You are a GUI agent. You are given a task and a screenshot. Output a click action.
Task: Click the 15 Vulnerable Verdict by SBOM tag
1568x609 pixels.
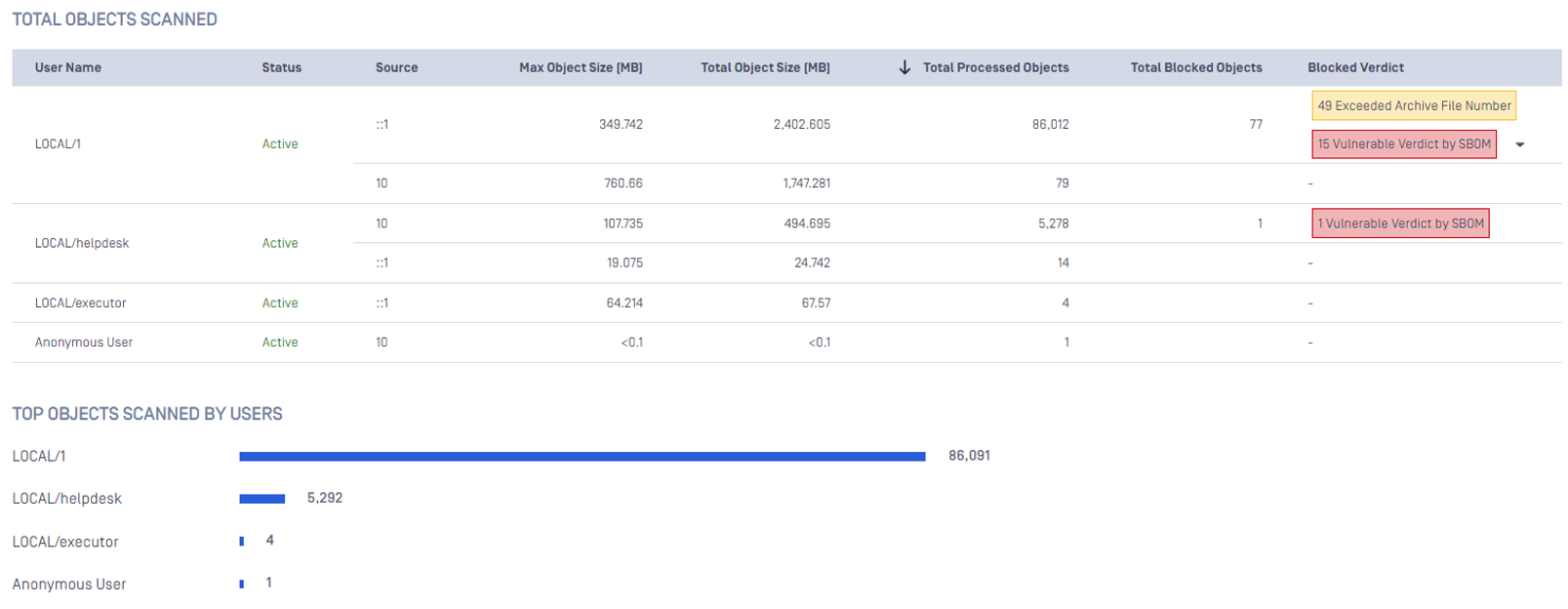[1403, 144]
